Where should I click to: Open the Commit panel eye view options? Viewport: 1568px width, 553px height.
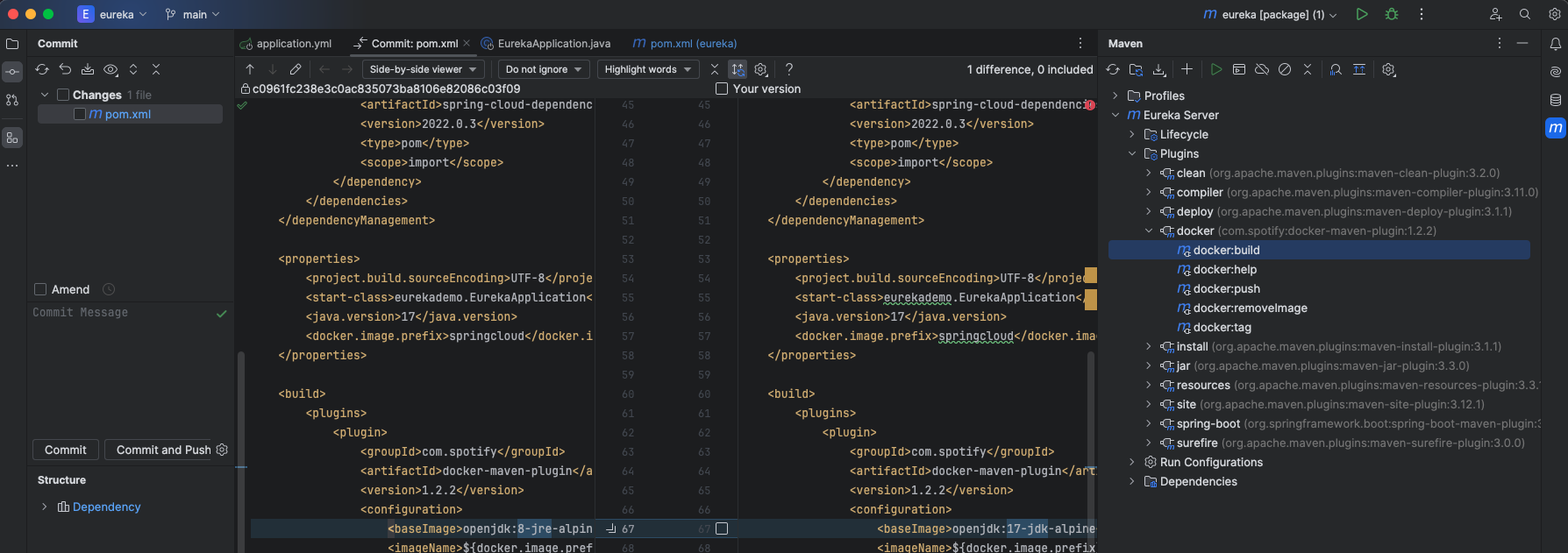coord(110,69)
